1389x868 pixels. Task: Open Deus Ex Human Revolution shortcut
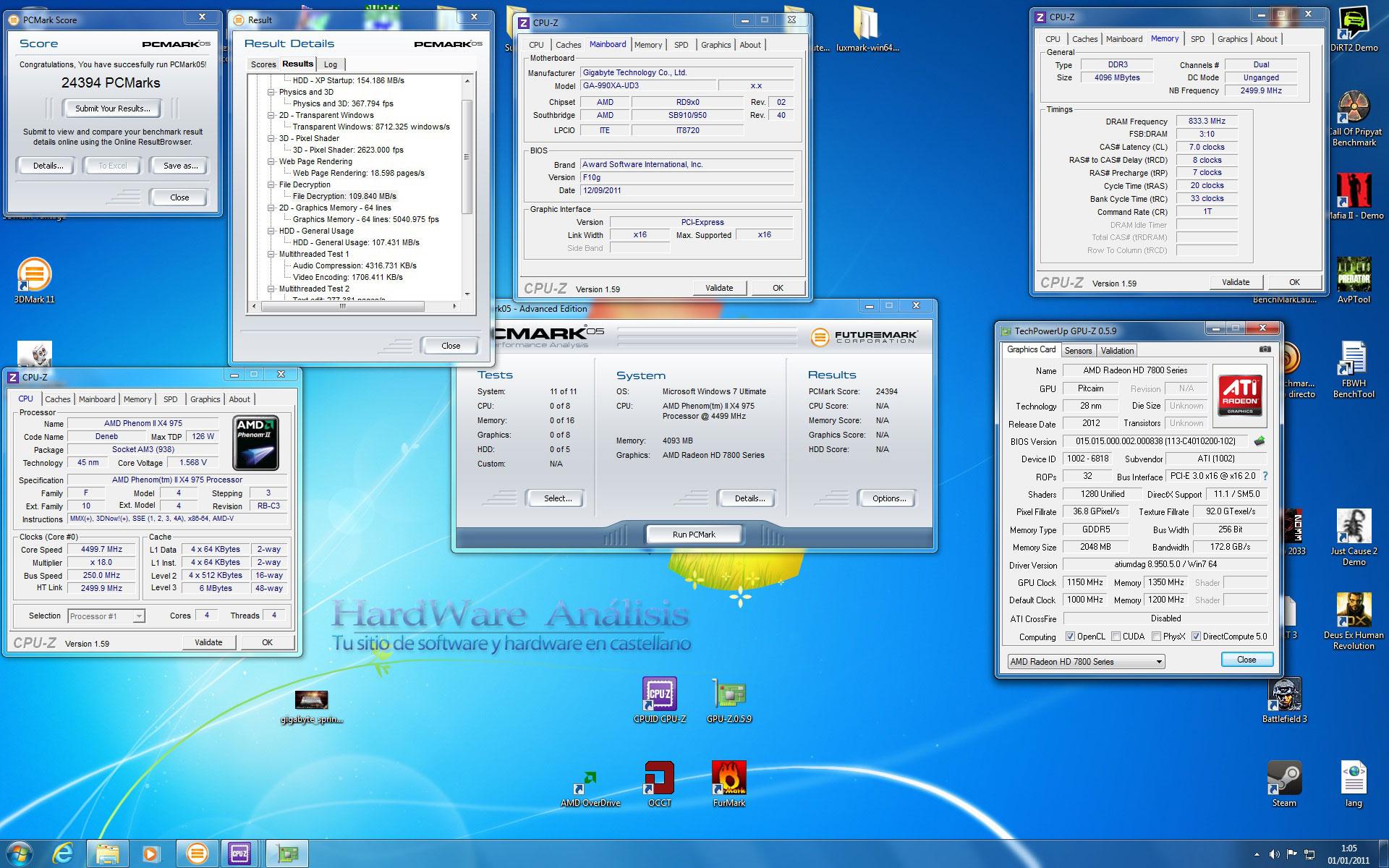point(1354,622)
